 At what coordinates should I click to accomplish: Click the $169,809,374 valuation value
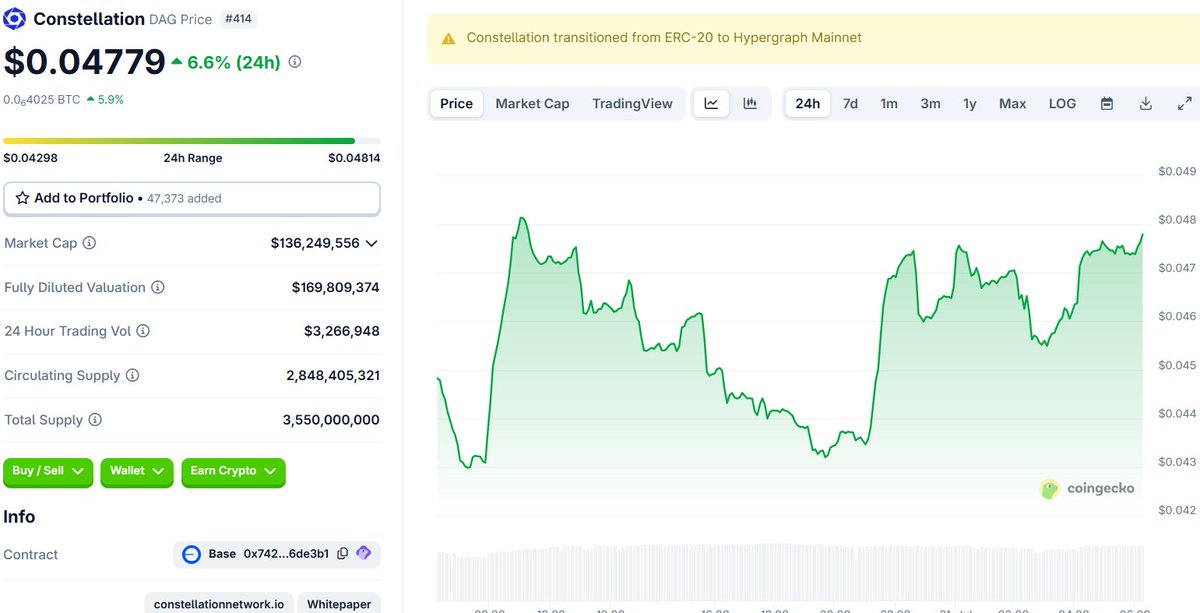coord(335,287)
